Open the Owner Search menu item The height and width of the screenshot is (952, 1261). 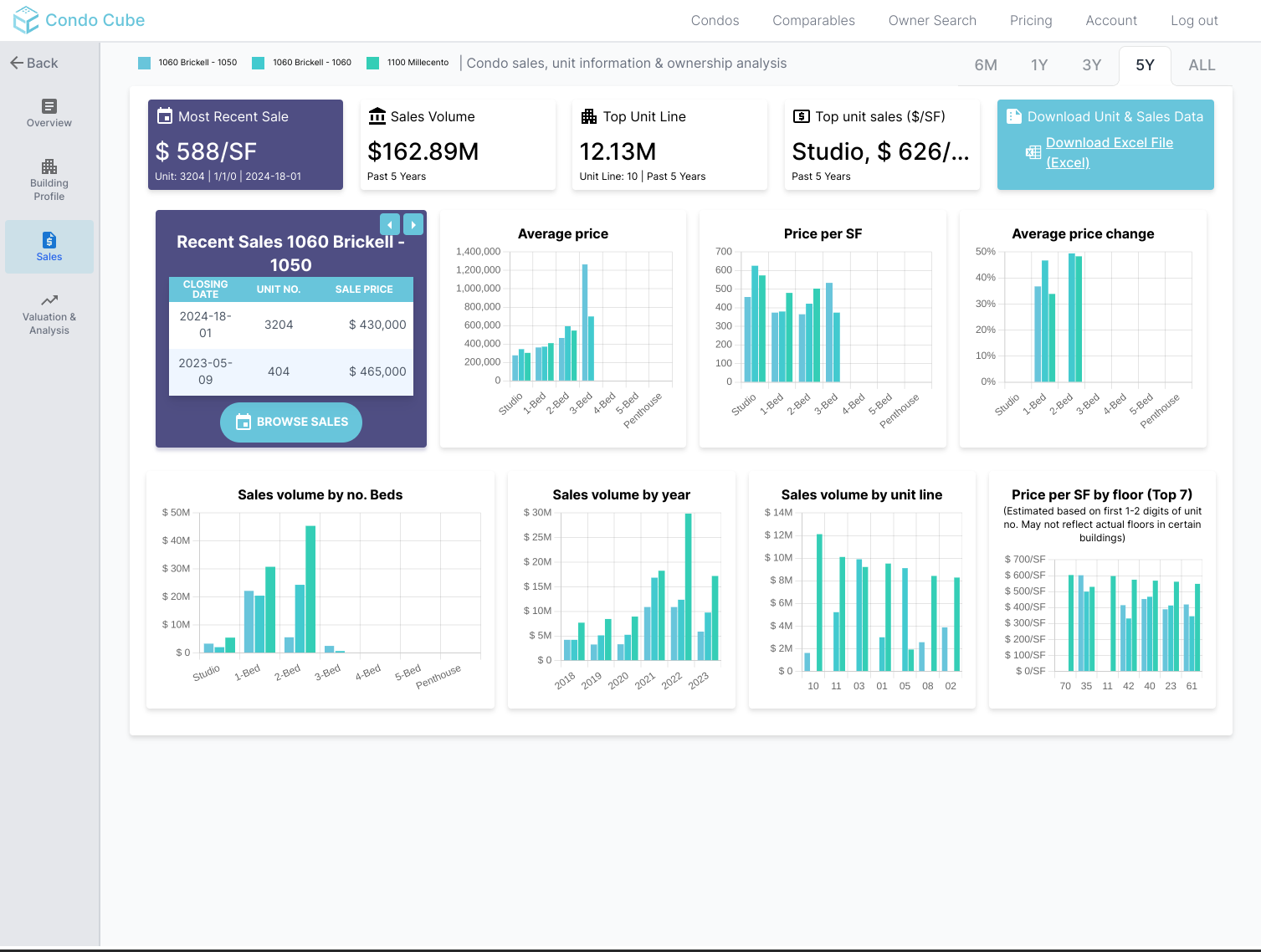(932, 21)
